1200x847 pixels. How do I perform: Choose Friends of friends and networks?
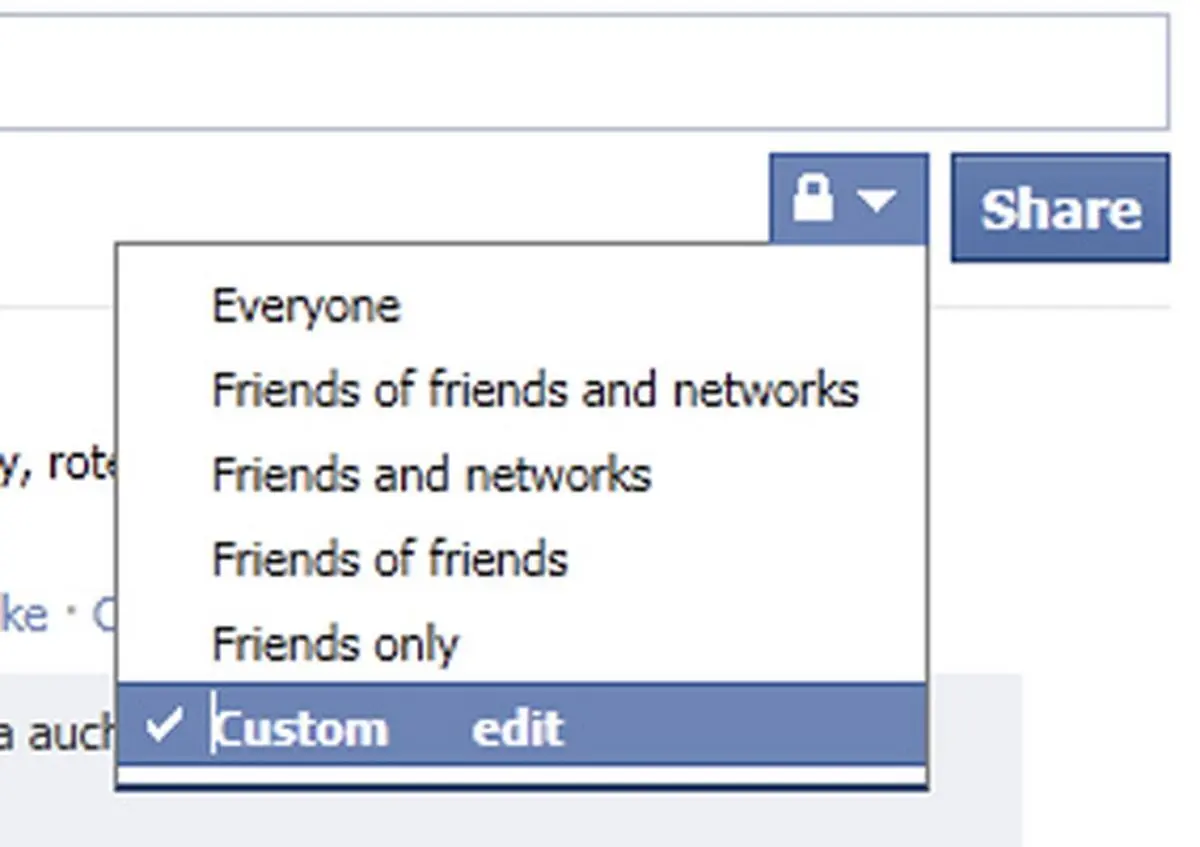535,389
